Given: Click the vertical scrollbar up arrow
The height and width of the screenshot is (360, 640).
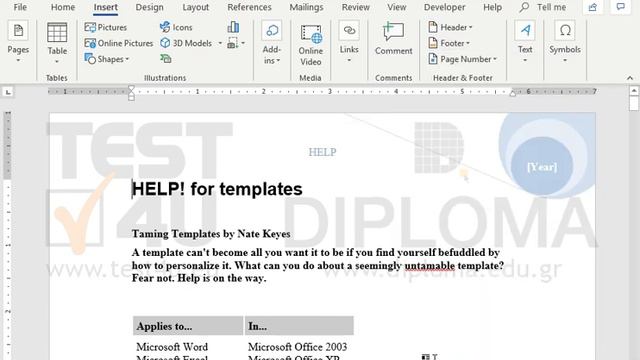Looking at the screenshot, I should [634, 91].
